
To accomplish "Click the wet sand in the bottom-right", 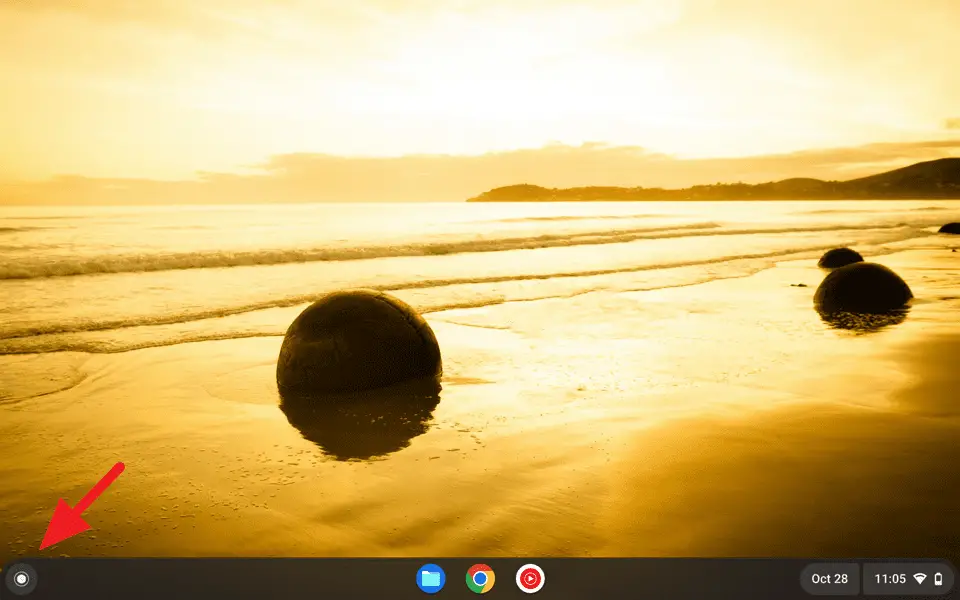I will [820, 480].
